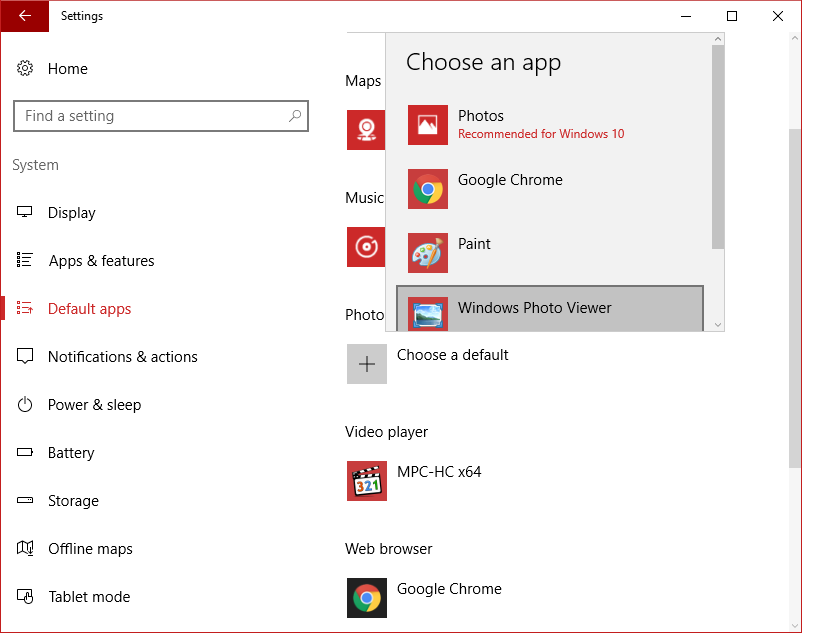Click the Notifications & actions speech-bubble icon
This screenshot has height=633, width=819.
(x=25, y=356)
